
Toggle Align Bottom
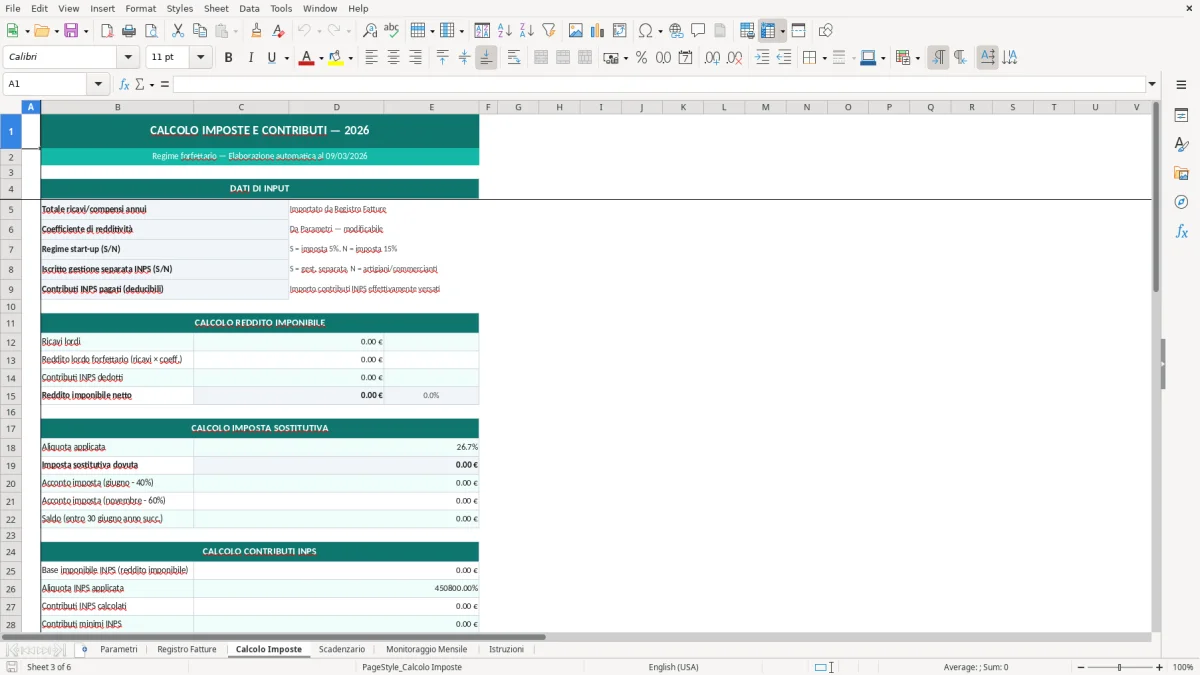(486, 58)
